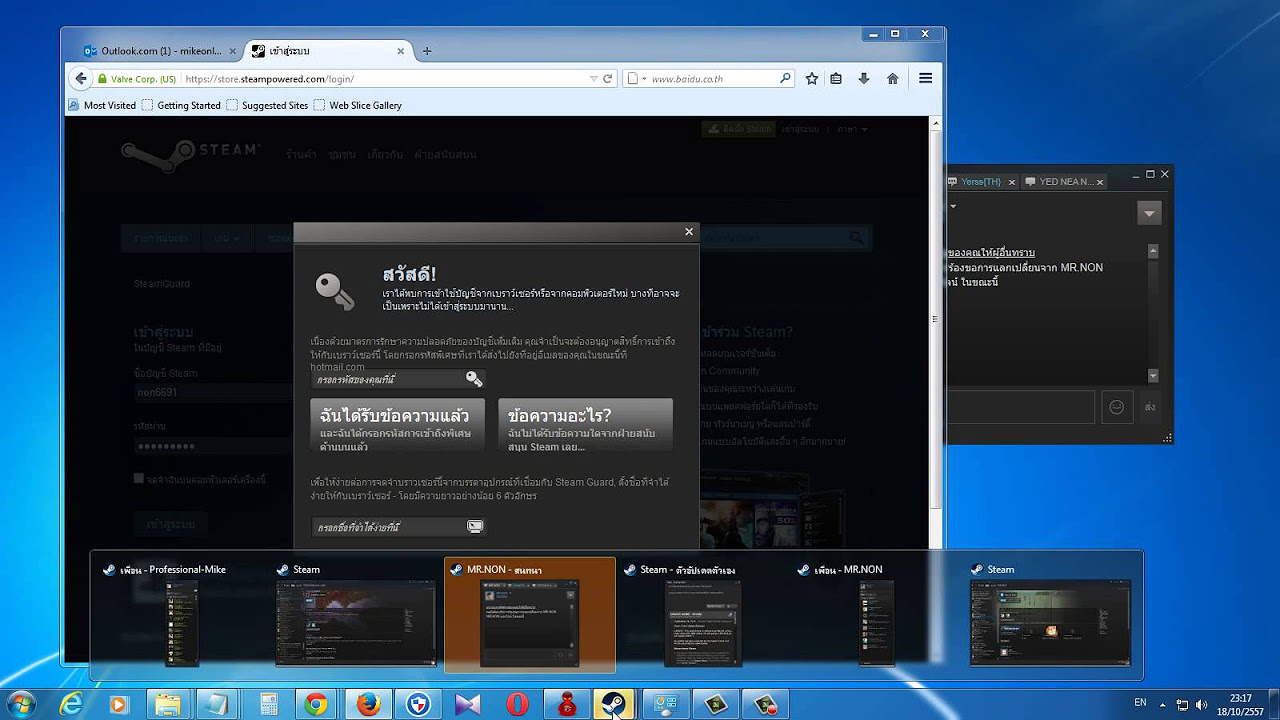Viewport: 1280px width, 720px height.
Task: Click 'ข้อความอะไร?' button in Steam Guard dialog
Action: click(x=586, y=425)
